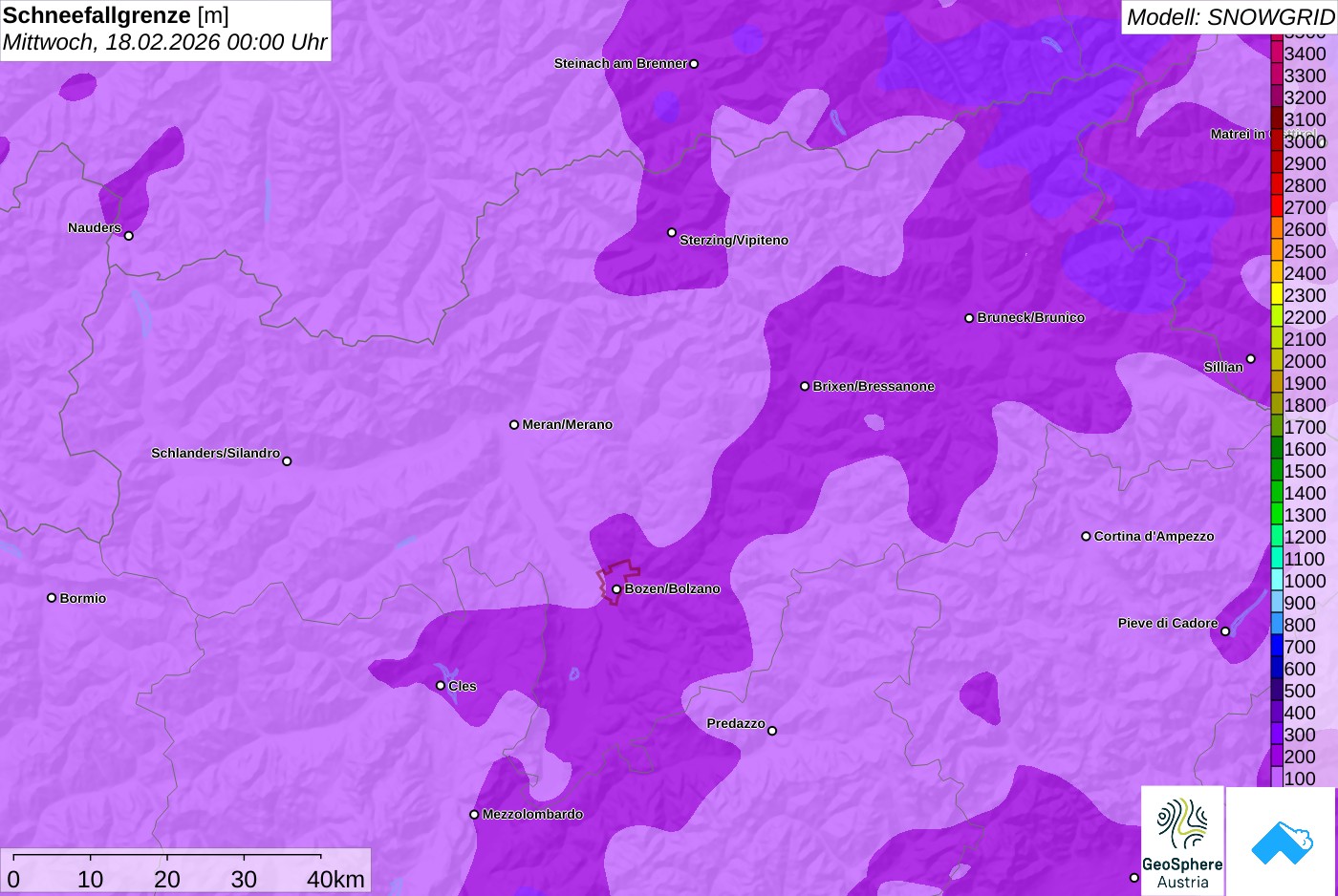Click the Schneefallgrenze [m] title
Image resolution: width=1338 pixels, height=896 pixels.
[116, 15]
